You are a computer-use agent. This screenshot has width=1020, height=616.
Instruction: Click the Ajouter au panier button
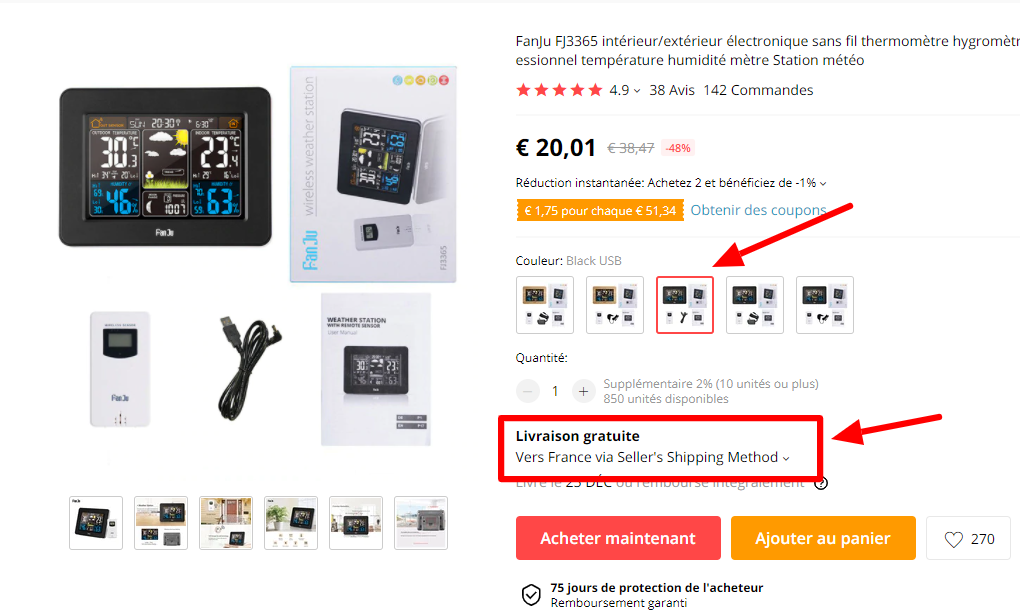823,538
